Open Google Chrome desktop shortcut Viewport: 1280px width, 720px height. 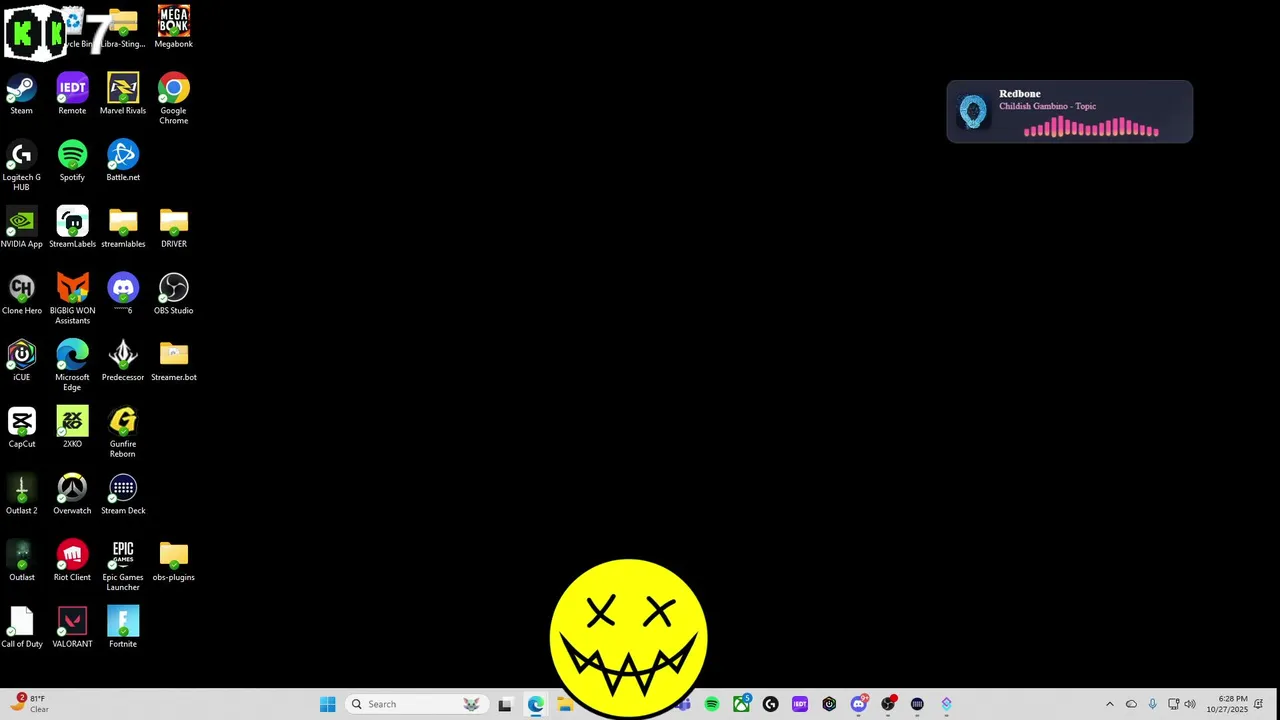(x=173, y=99)
